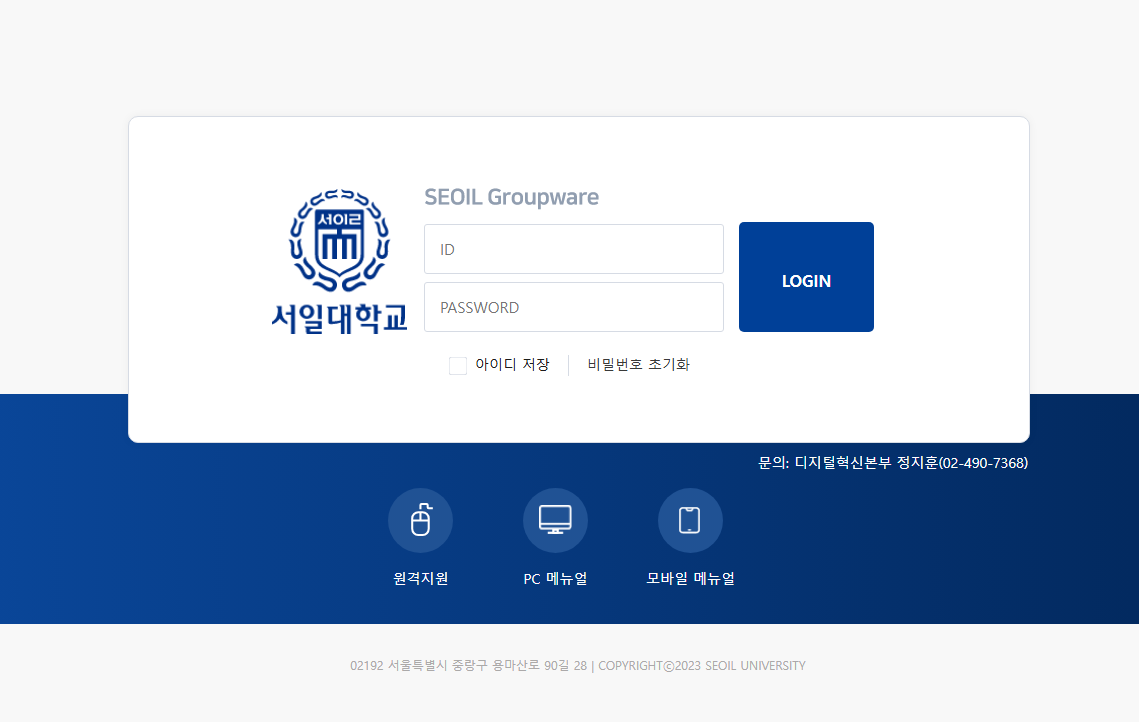Image resolution: width=1139 pixels, height=722 pixels.
Task: Click the PC 메뉴얼 label text
Action: tap(555, 577)
